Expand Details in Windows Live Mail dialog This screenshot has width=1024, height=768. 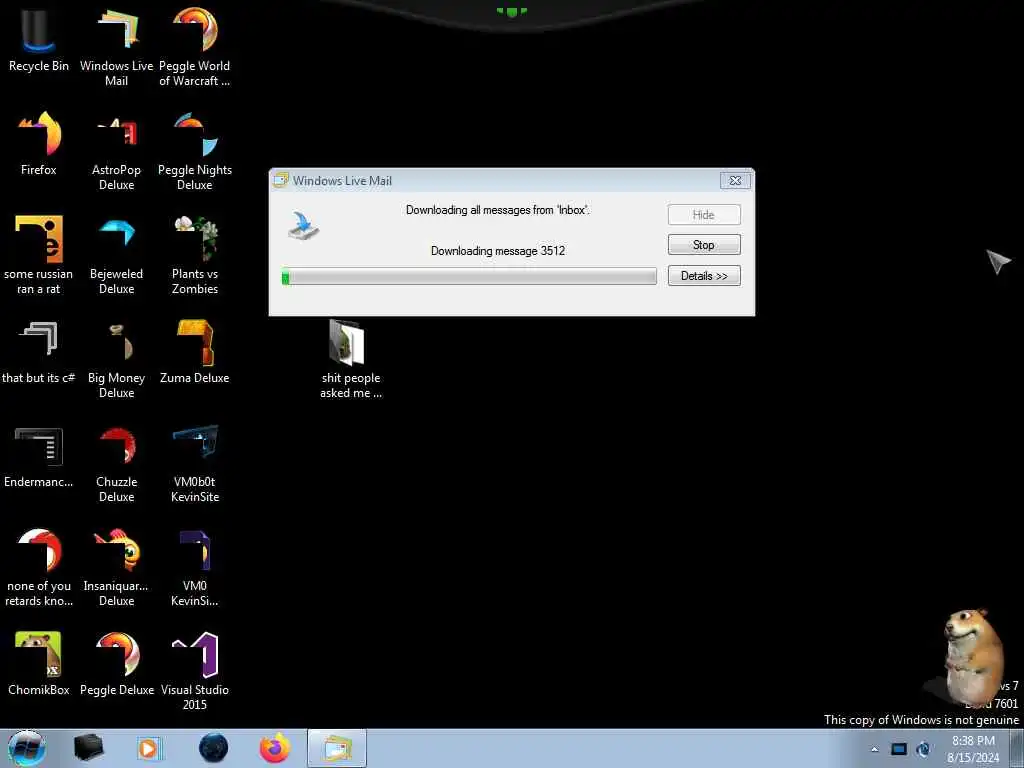point(704,276)
